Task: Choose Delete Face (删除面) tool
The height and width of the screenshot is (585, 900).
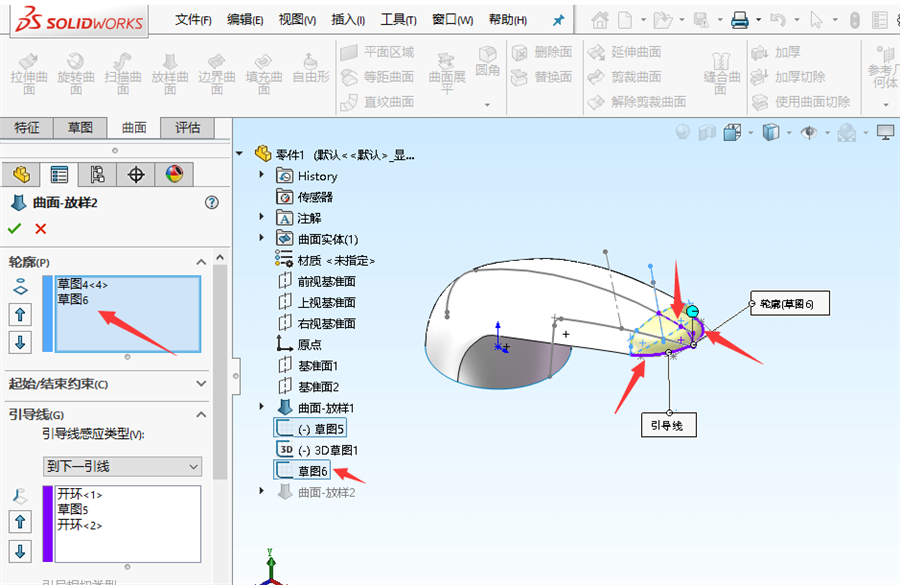Action: 542,52
